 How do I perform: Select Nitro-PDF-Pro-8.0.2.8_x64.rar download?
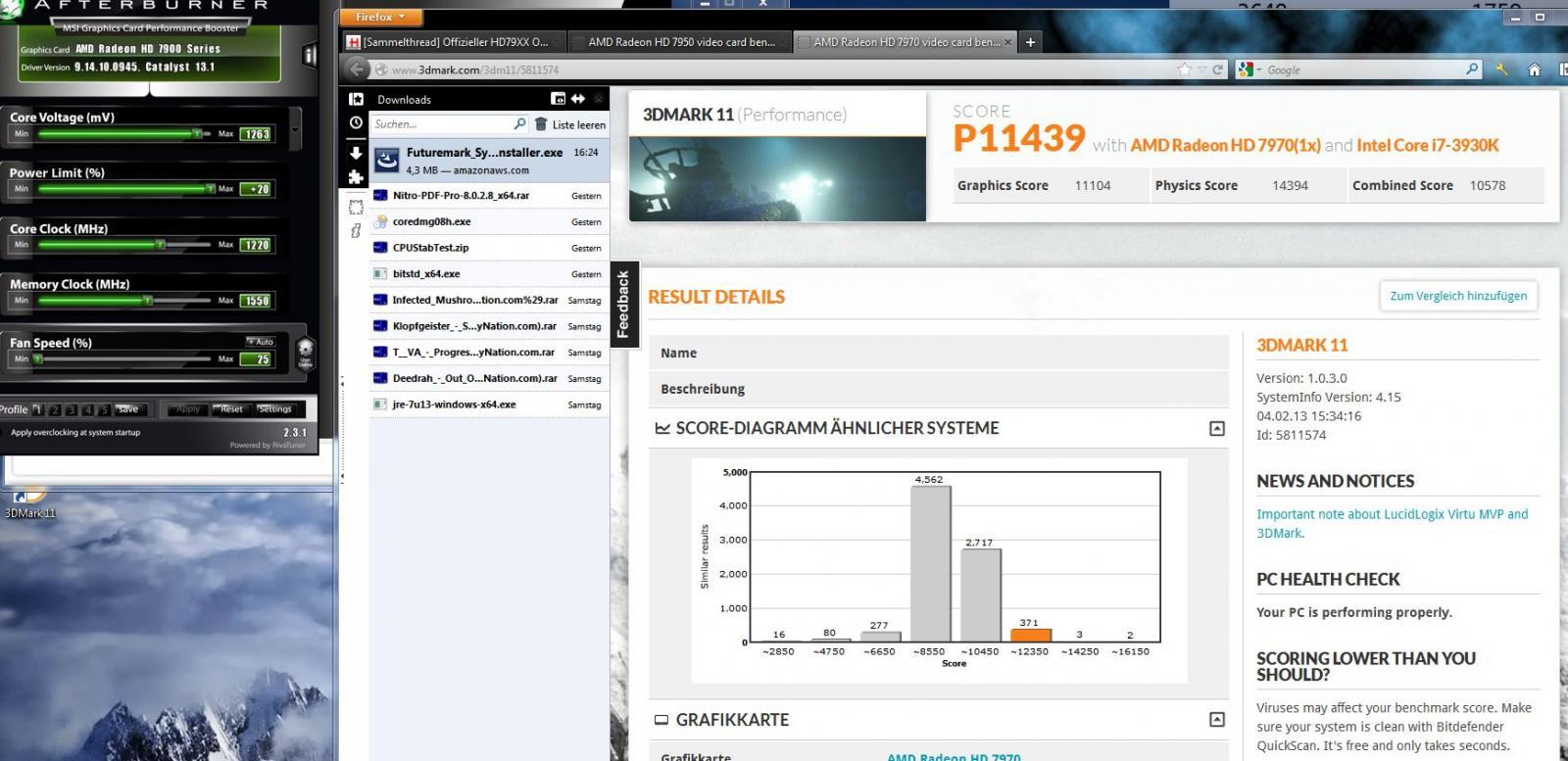489,195
